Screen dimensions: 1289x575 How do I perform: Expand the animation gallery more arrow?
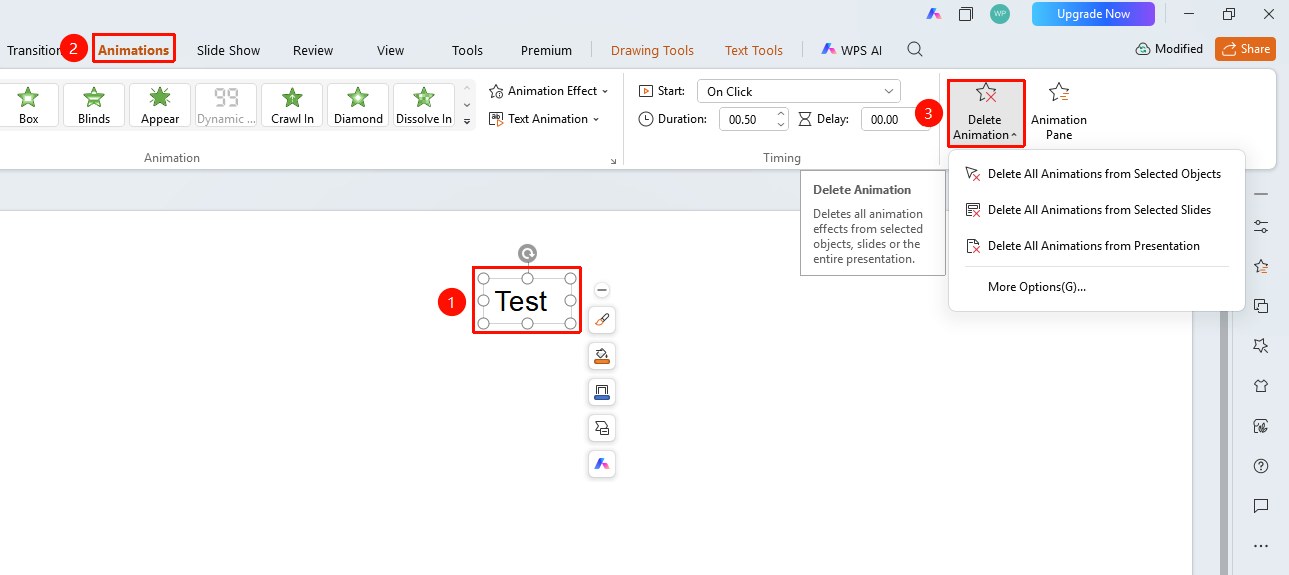point(466,121)
